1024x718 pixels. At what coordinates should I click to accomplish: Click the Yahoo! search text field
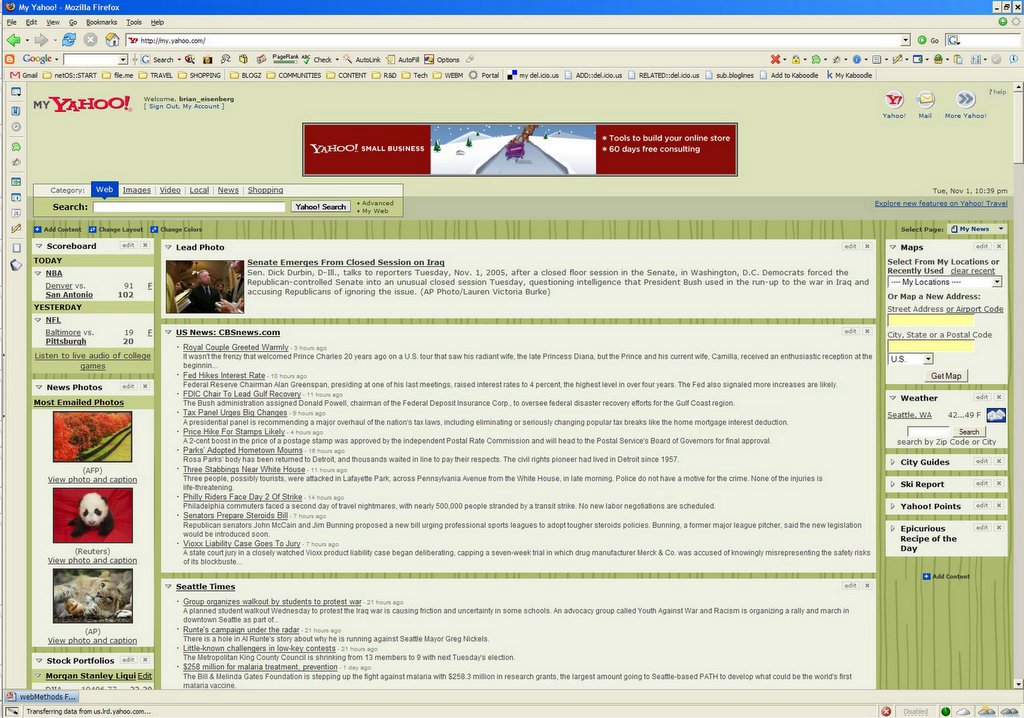(189, 207)
